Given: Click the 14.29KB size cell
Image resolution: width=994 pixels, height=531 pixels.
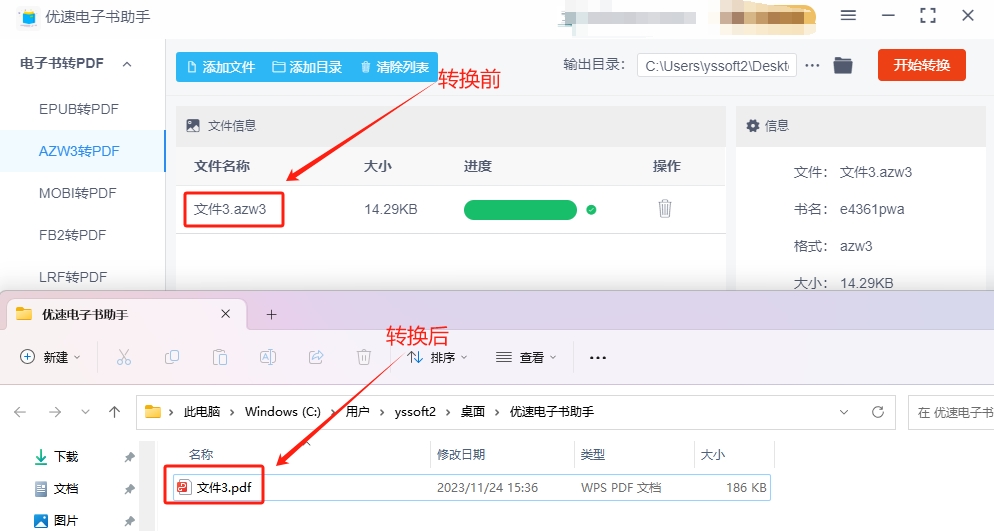Looking at the screenshot, I should (x=390, y=209).
